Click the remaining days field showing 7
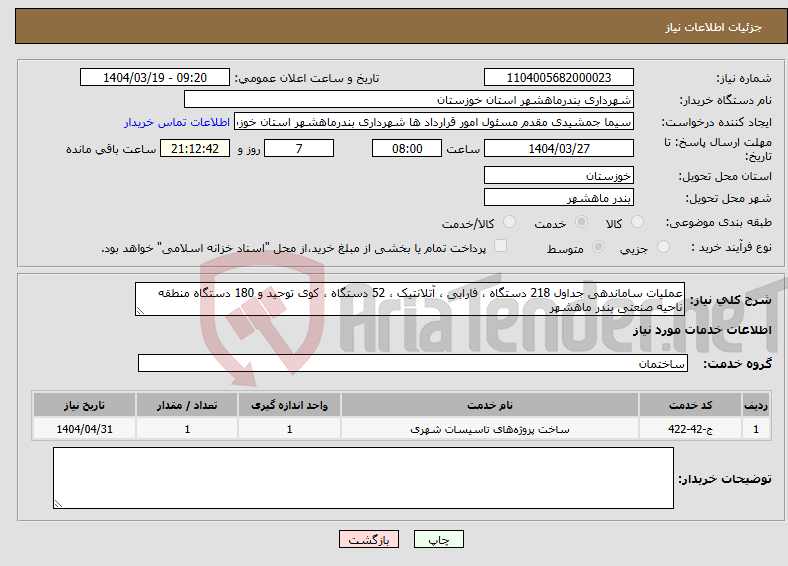The image size is (788, 566). (299, 148)
